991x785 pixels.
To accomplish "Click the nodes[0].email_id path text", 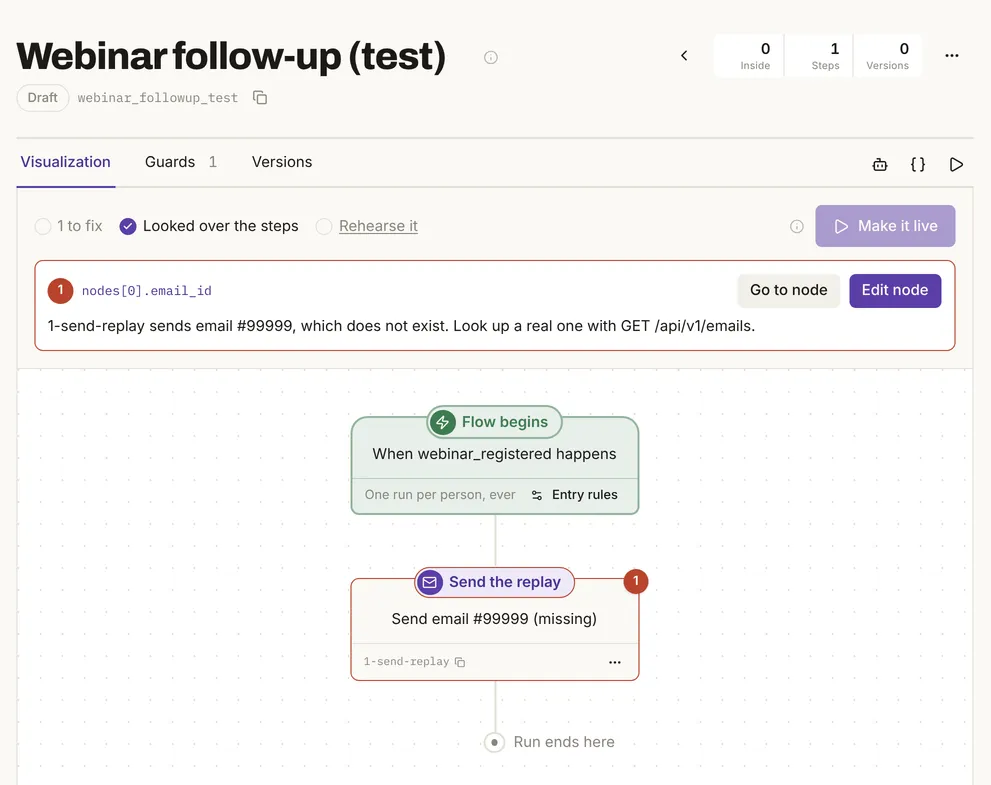I will 147,291.
